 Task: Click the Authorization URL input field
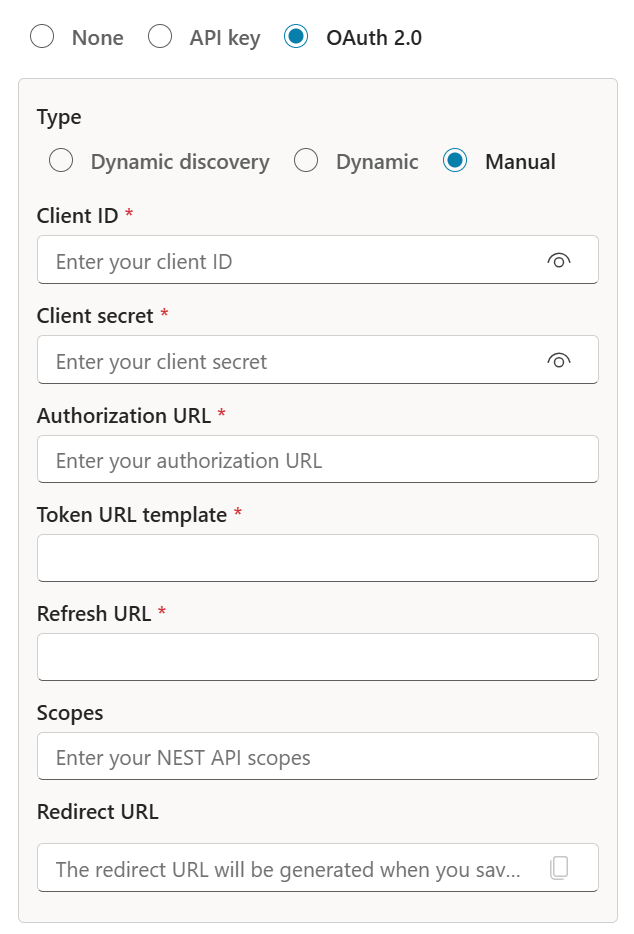pos(318,459)
